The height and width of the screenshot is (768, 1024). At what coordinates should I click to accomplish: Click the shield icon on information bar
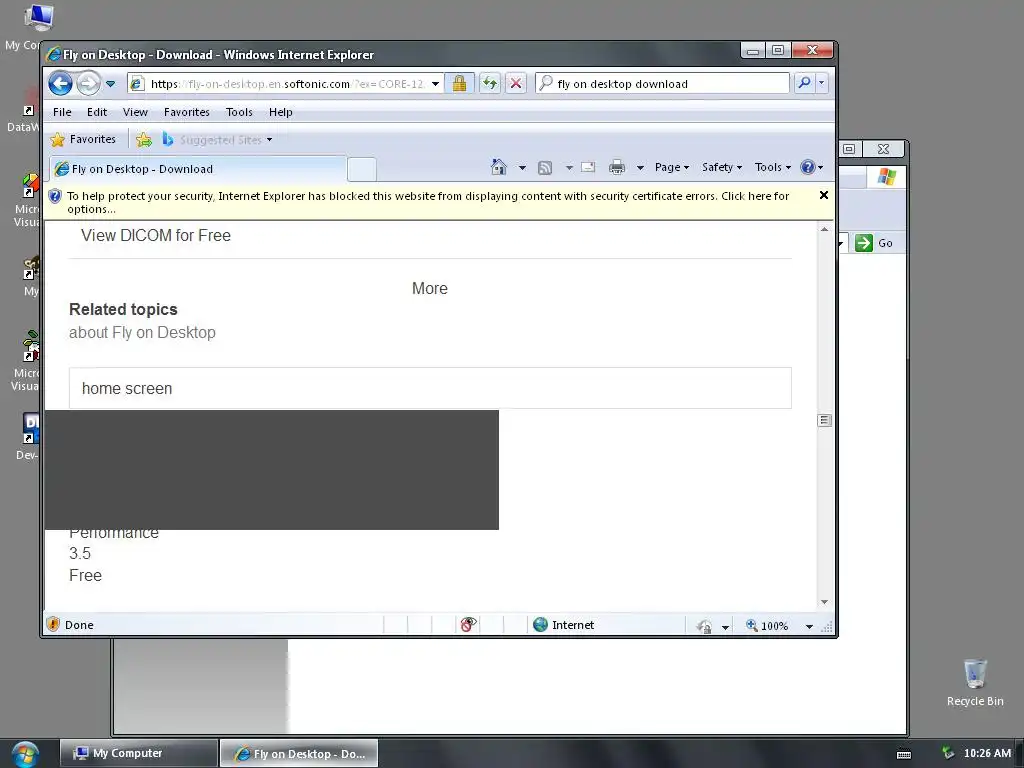[x=55, y=196]
